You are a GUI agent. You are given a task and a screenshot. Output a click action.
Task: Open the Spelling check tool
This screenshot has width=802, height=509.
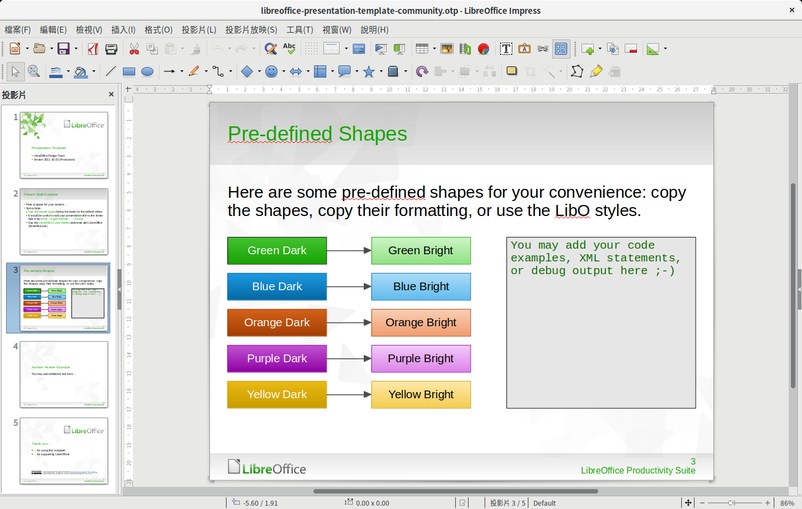pyautogui.click(x=289, y=48)
